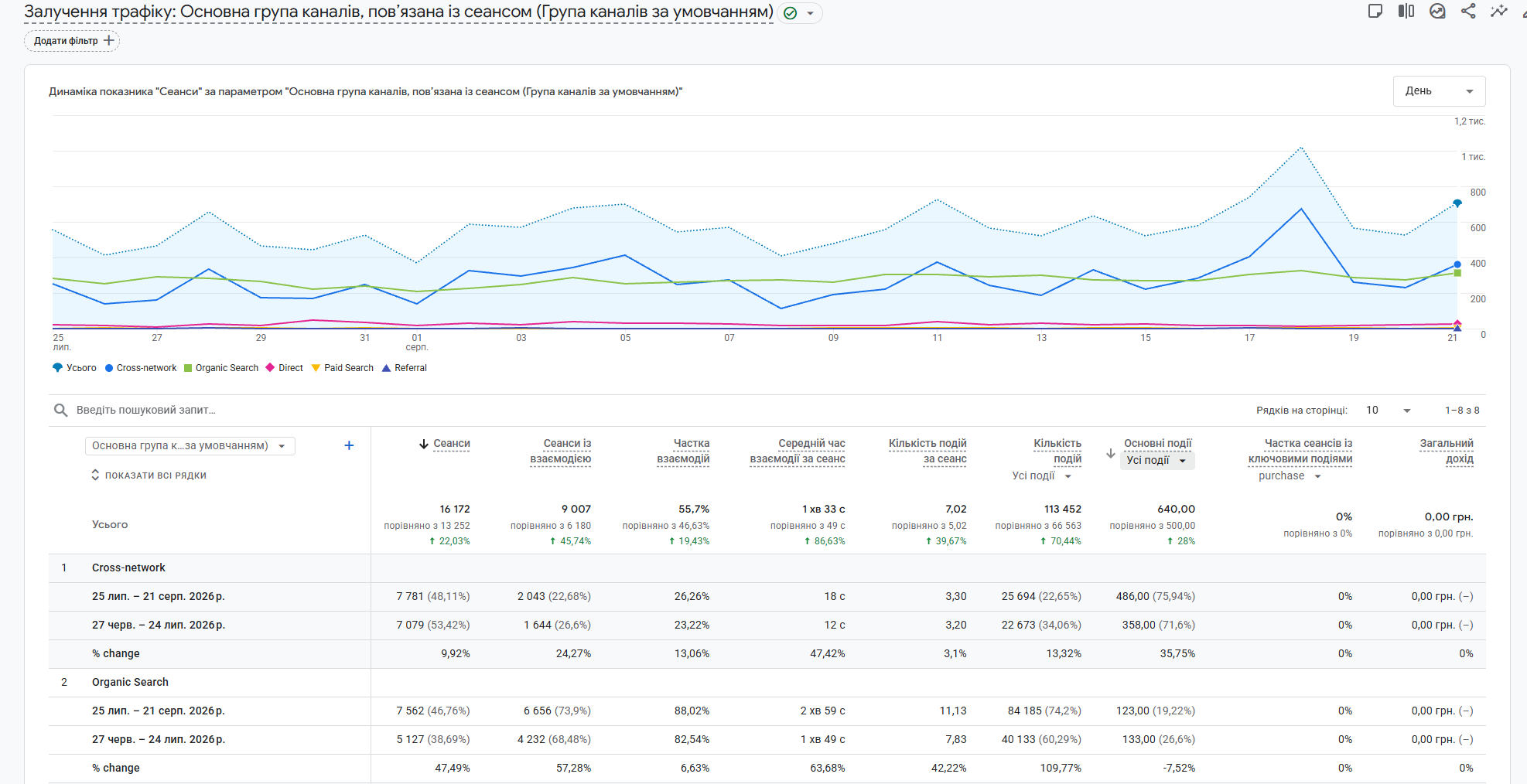Click the Paid Search yellow legend swatch
The width and height of the screenshot is (1527, 784).
316,368
